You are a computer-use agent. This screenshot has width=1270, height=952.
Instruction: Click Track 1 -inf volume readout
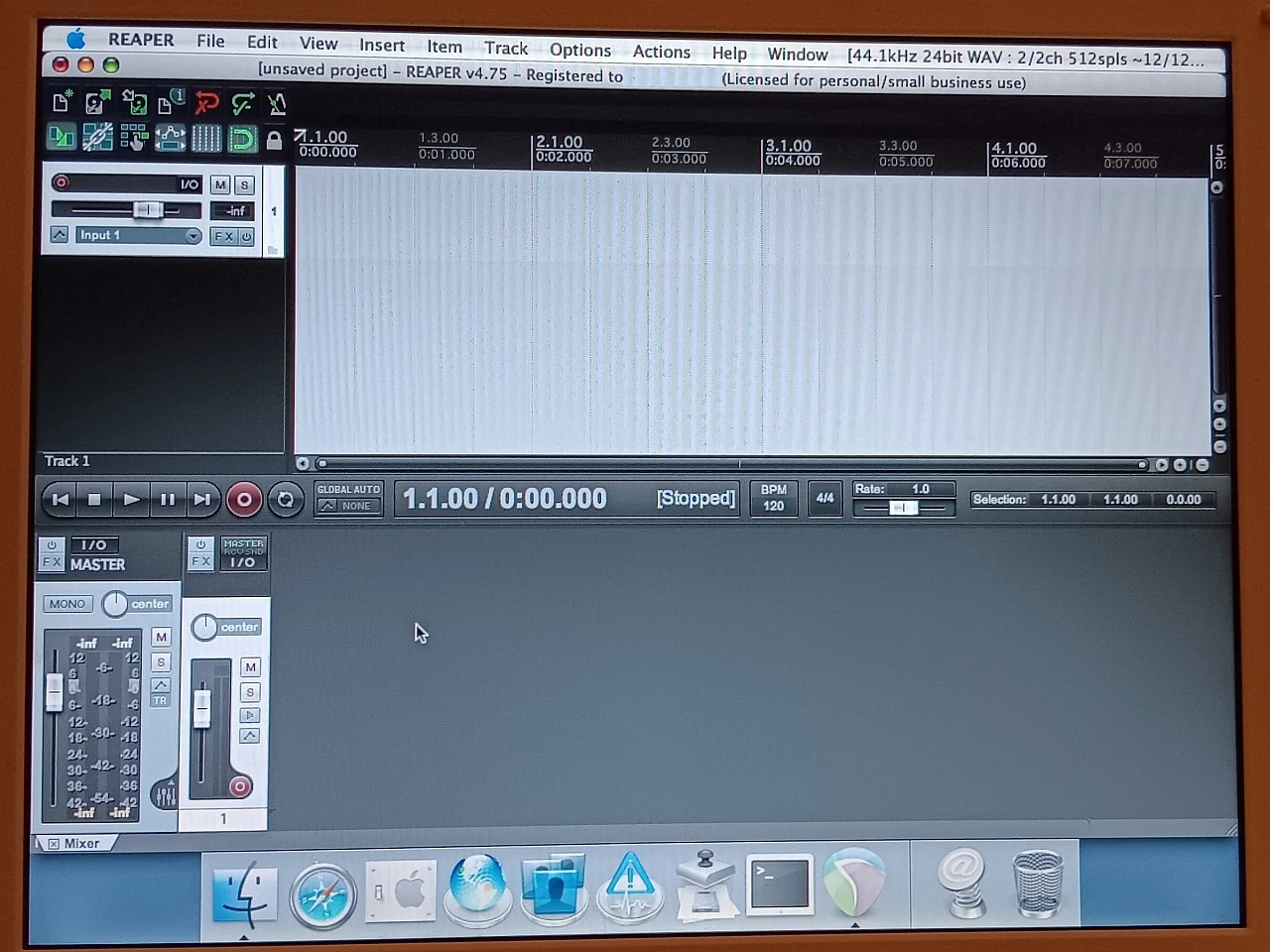click(233, 211)
